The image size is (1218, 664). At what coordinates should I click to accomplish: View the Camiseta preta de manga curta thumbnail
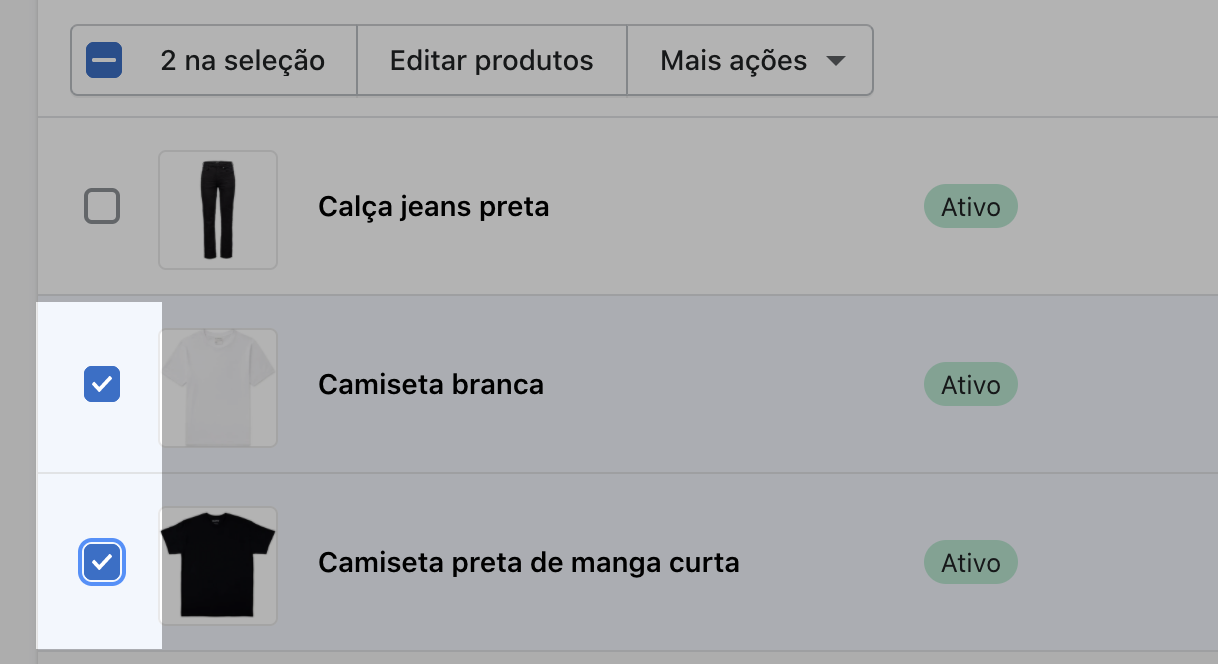[218, 565]
